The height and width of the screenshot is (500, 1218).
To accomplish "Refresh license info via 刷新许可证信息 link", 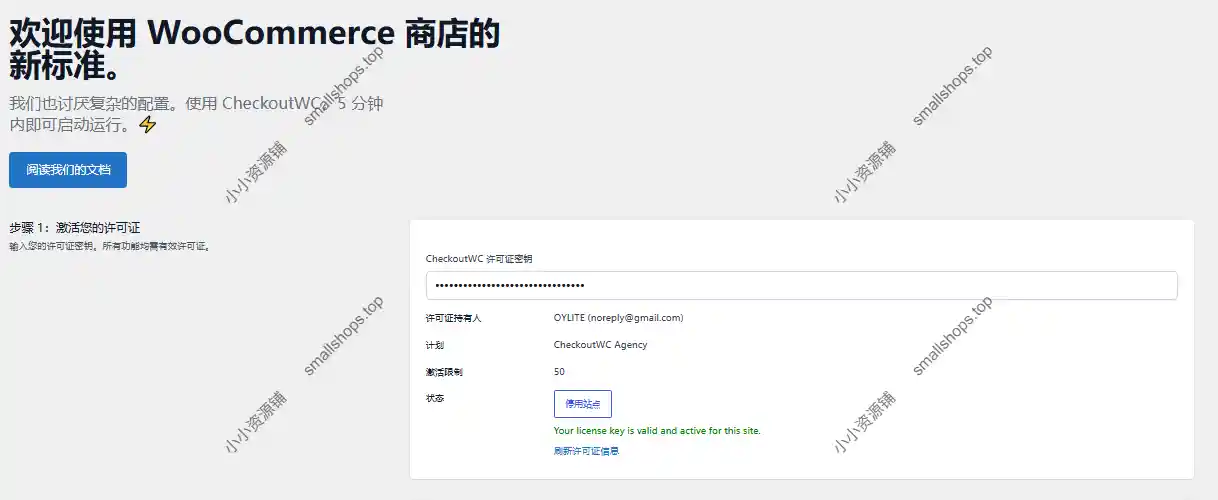I will tap(586, 451).
